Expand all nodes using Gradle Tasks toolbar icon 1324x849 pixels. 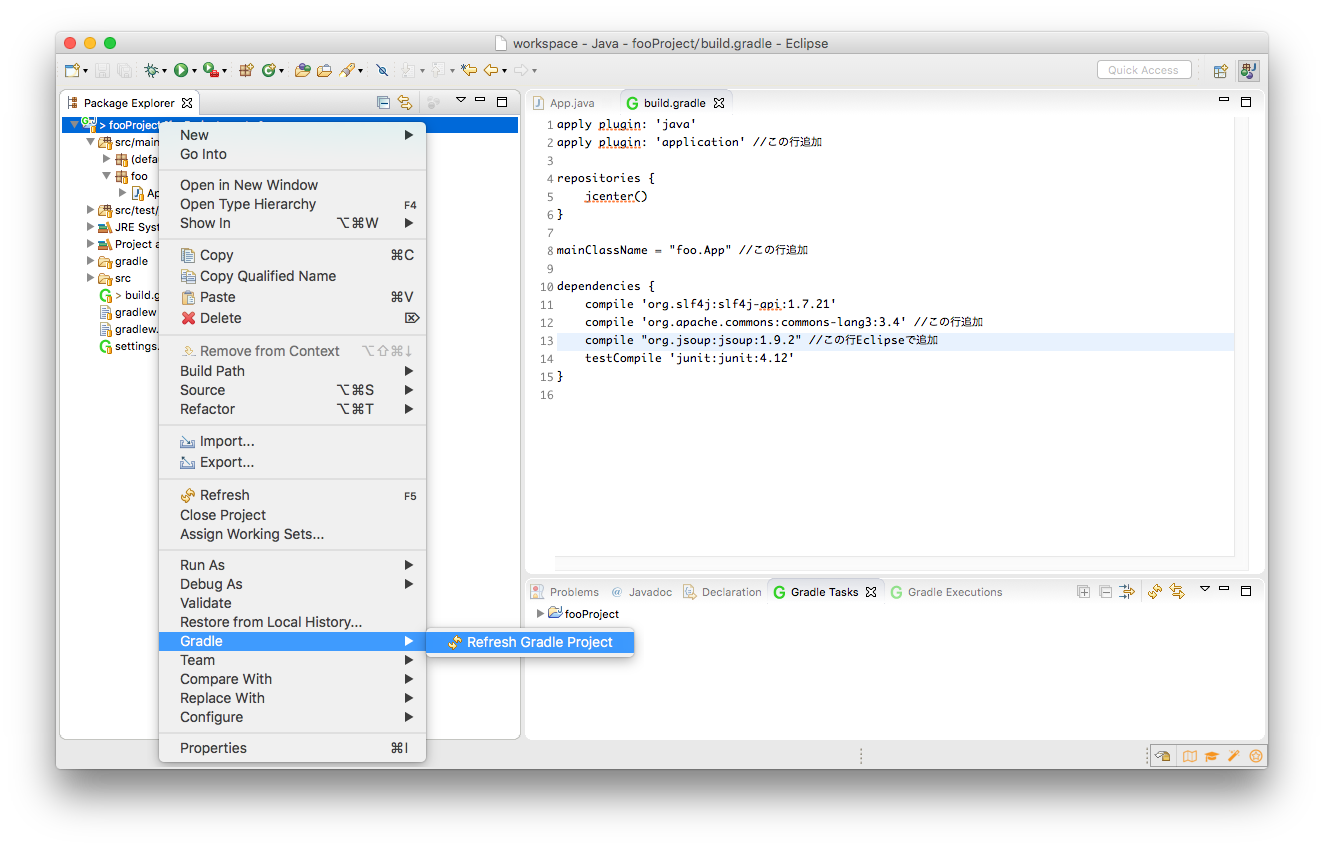pos(1084,592)
